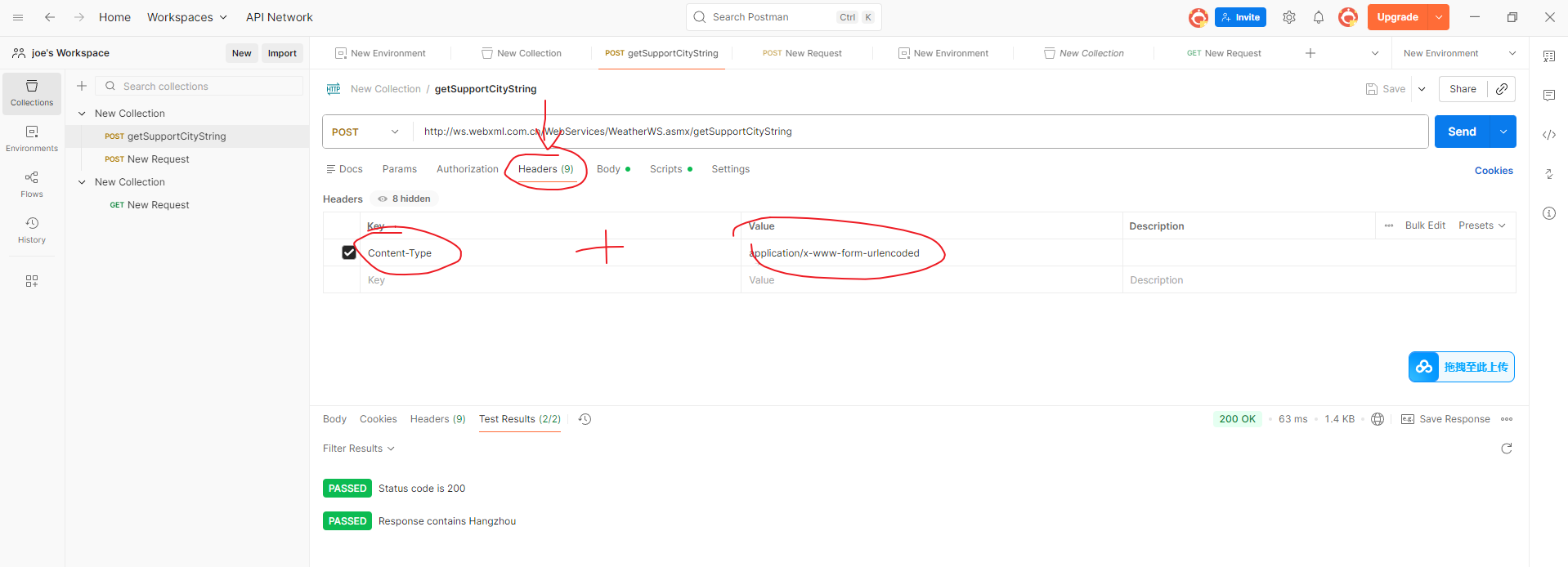Click the New button in workspace header
Viewport: 1568px width, 567px height.
tap(242, 53)
